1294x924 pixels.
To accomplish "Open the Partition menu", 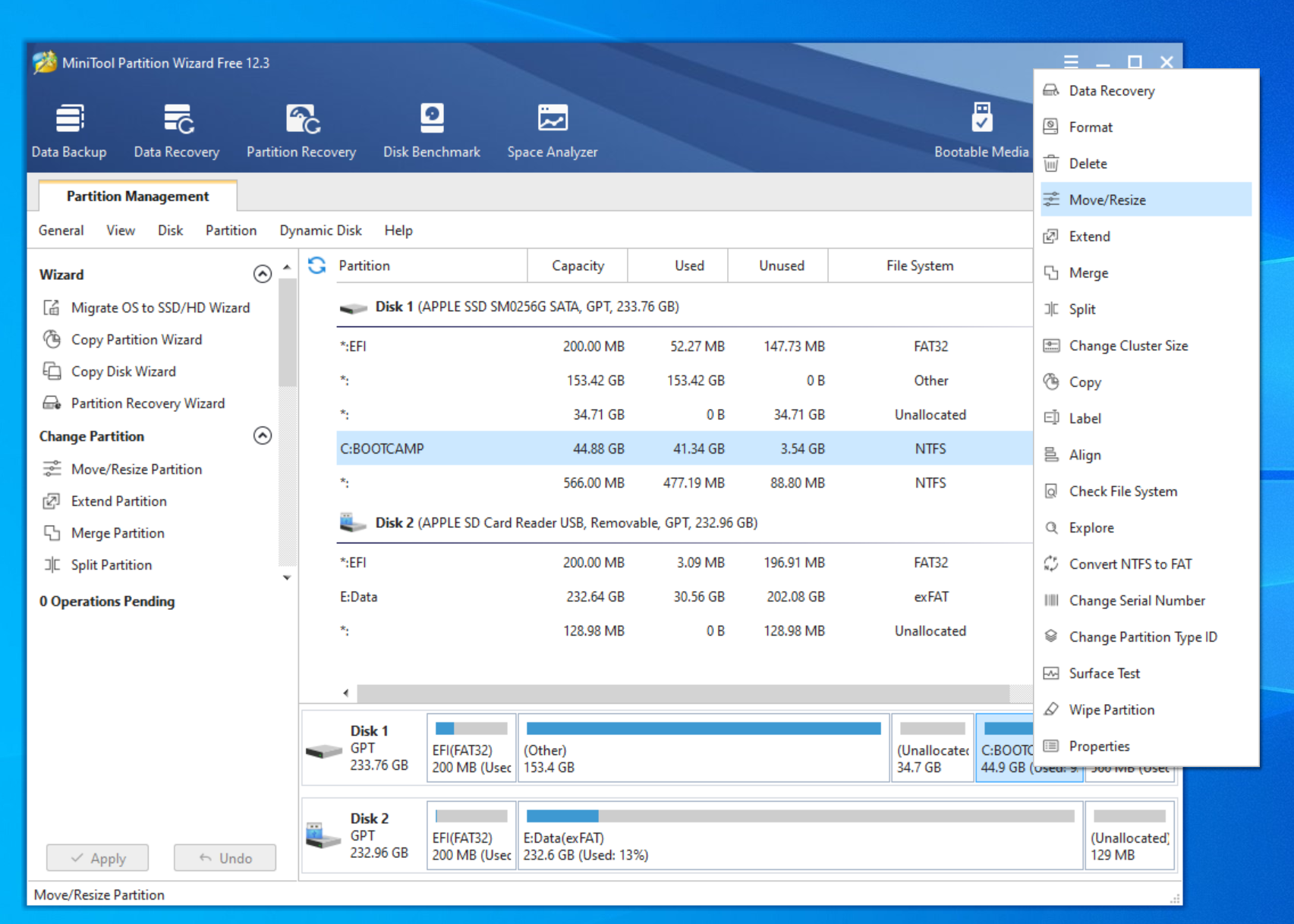I will point(231,231).
